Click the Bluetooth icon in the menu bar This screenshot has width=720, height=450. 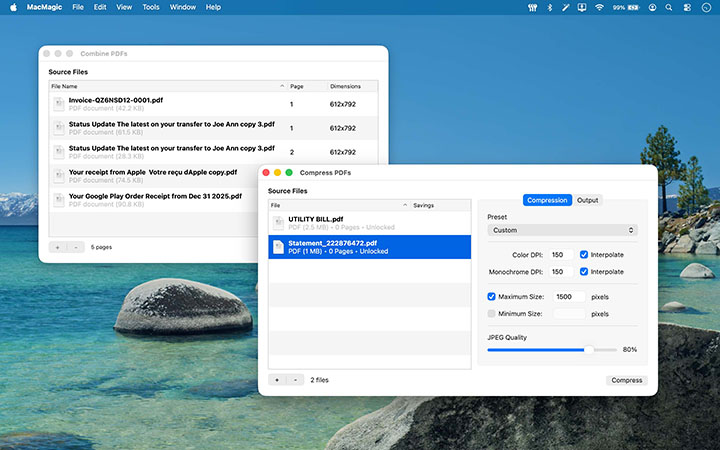pos(549,7)
